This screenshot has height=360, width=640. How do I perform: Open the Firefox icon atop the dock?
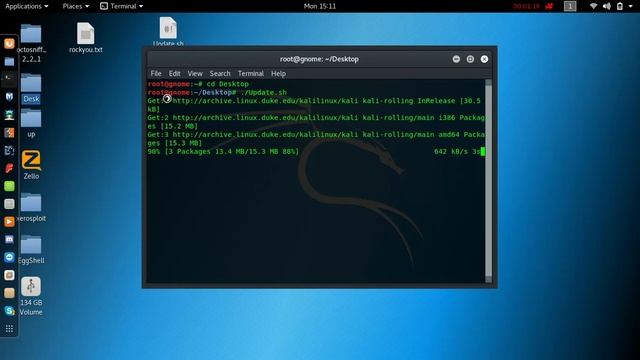(9, 44)
